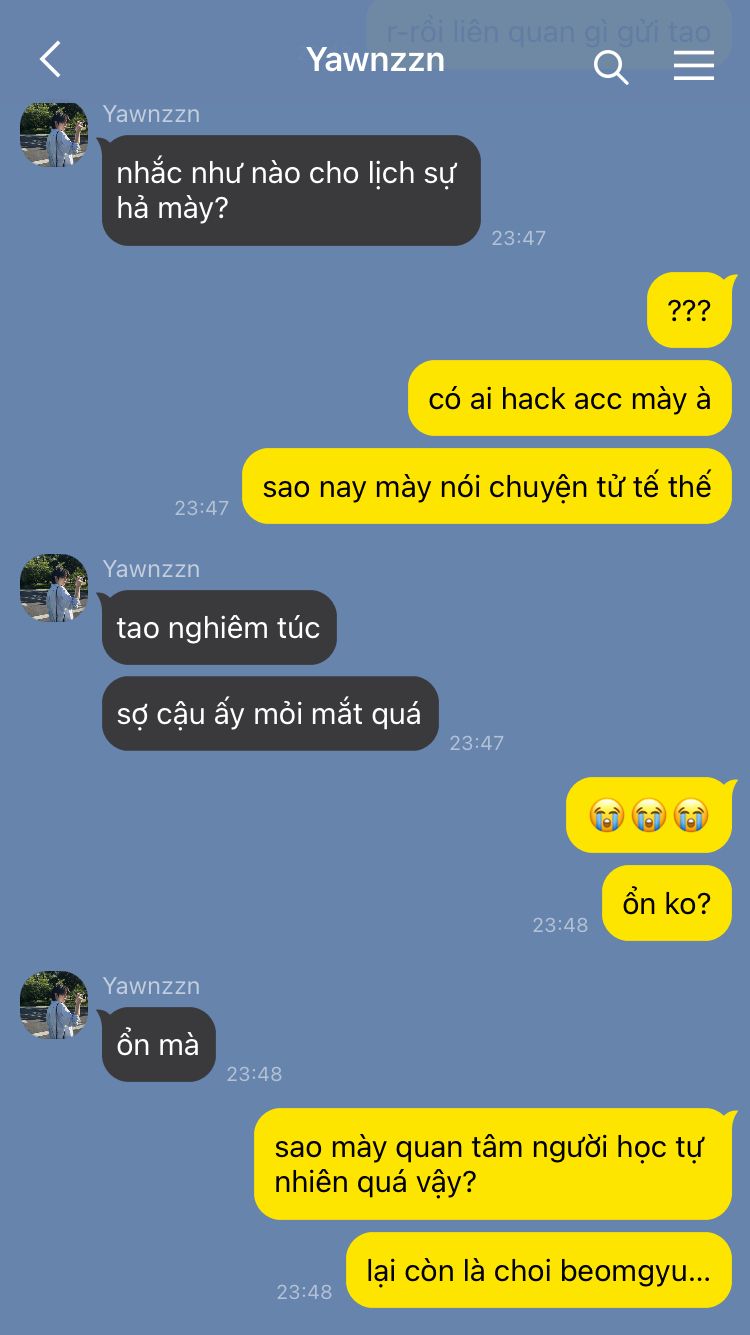Image resolution: width=750 pixels, height=1335 pixels.
Task: Tap the back arrow icon
Action: click(50, 60)
